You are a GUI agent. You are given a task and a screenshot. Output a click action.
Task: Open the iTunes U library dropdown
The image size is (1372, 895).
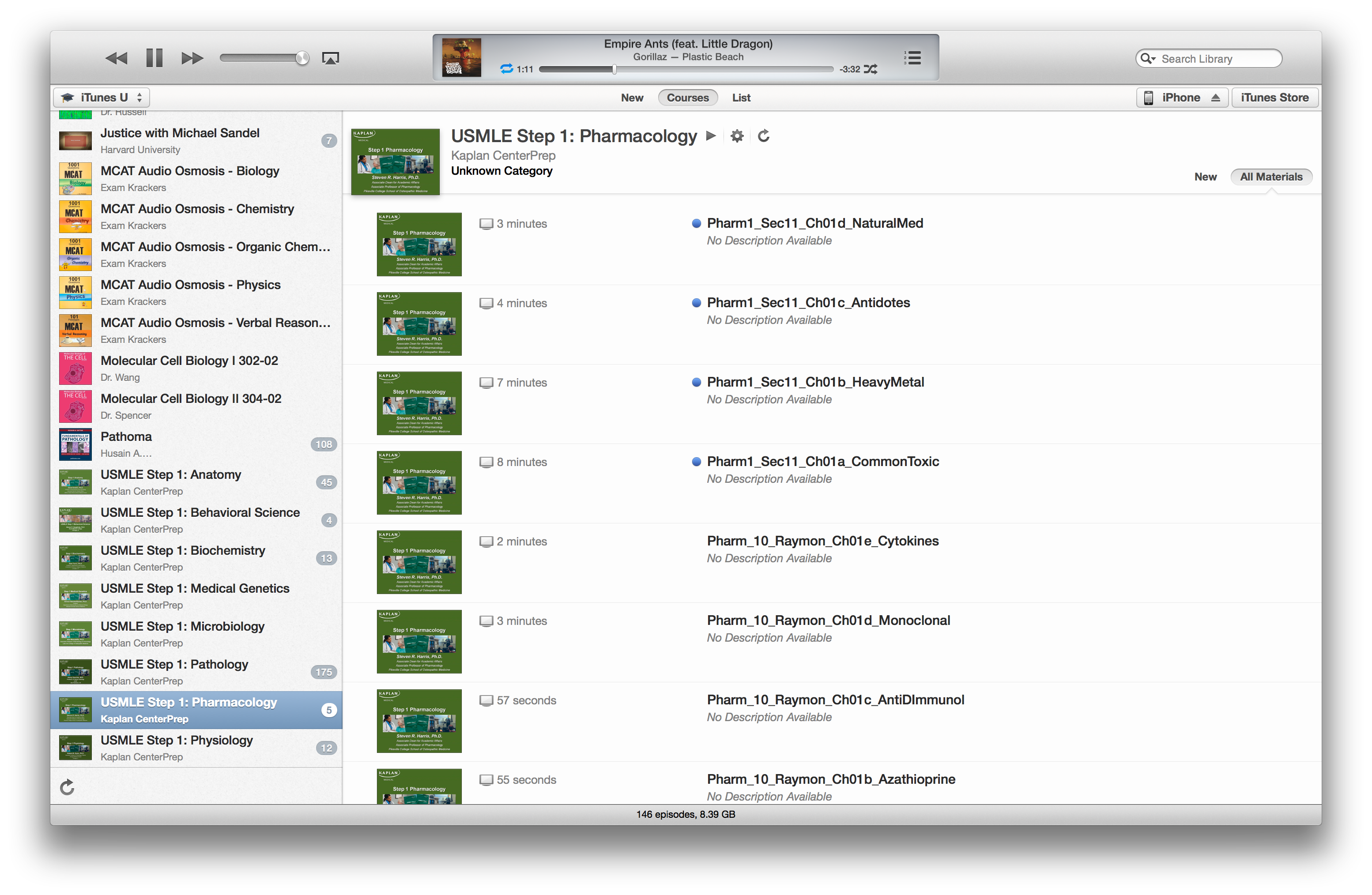pos(102,98)
